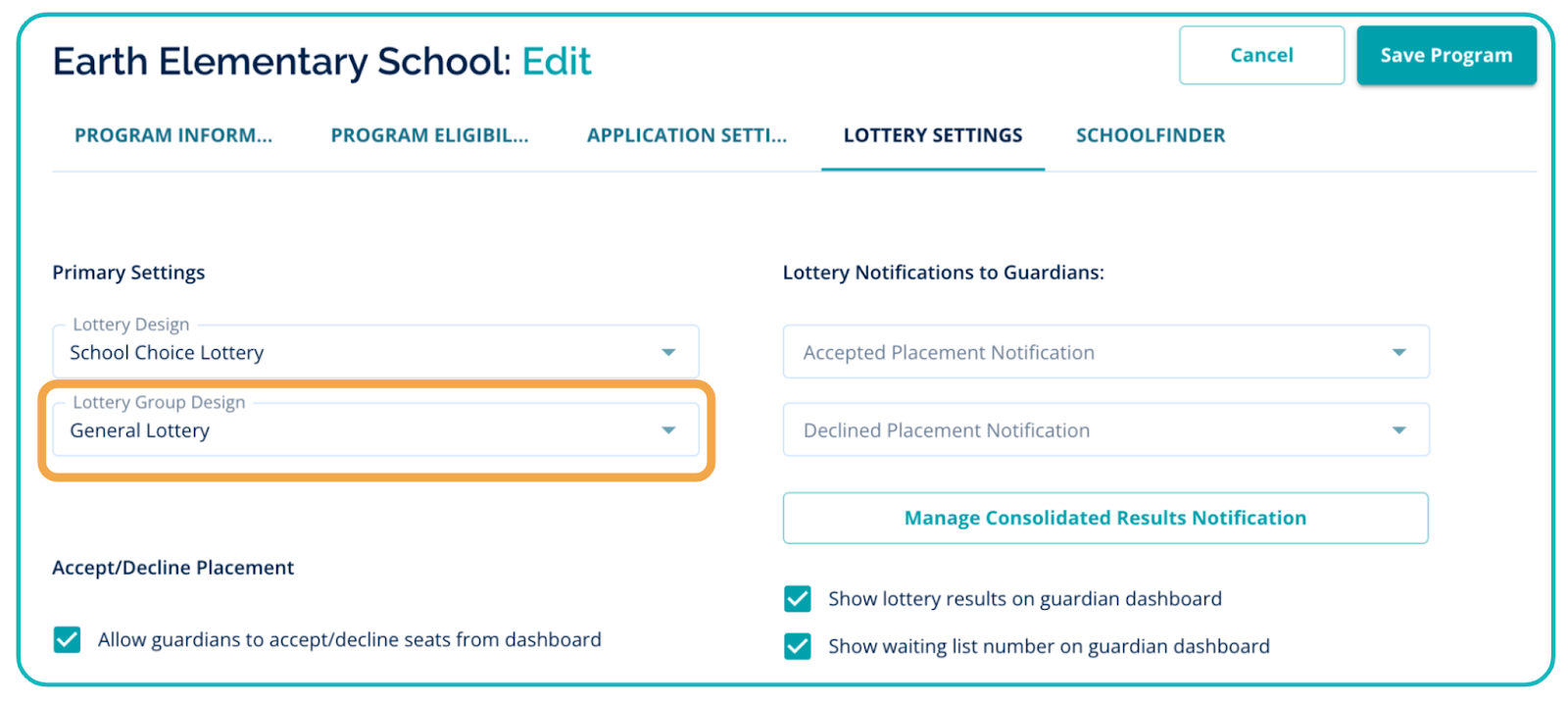Click the Save Program button
1568x702 pixels.
(1445, 56)
